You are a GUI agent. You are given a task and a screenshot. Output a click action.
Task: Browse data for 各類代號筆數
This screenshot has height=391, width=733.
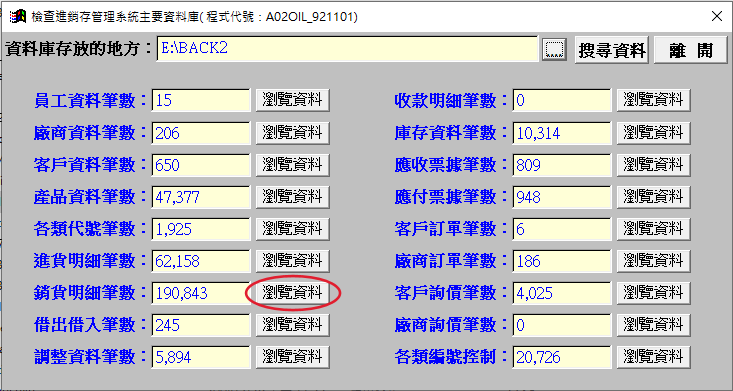click(292, 229)
